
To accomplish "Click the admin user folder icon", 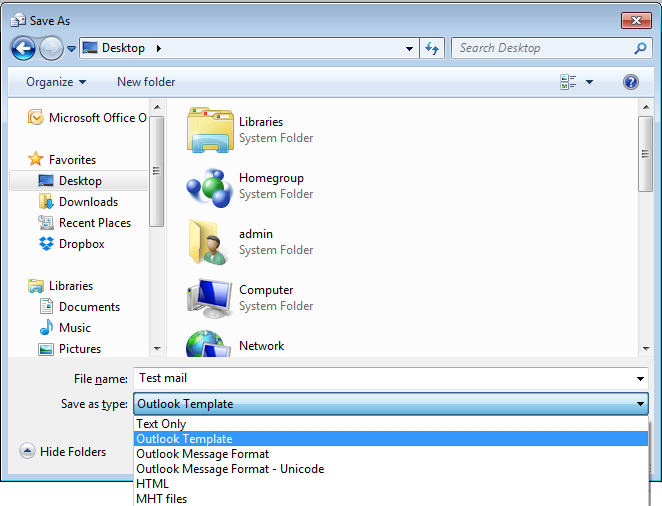I will click(x=209, y=242).
